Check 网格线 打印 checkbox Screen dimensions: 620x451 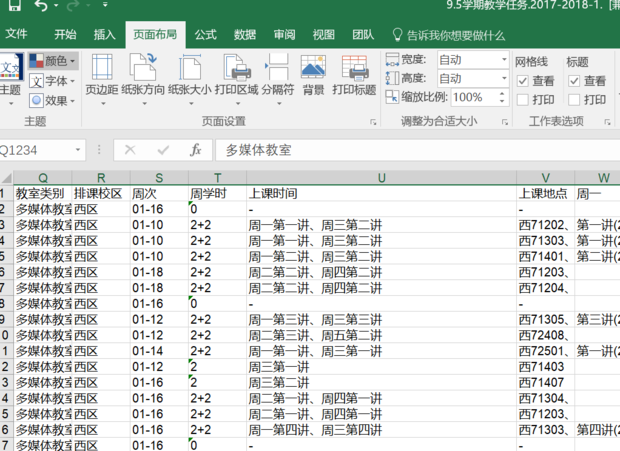point(523,100)
